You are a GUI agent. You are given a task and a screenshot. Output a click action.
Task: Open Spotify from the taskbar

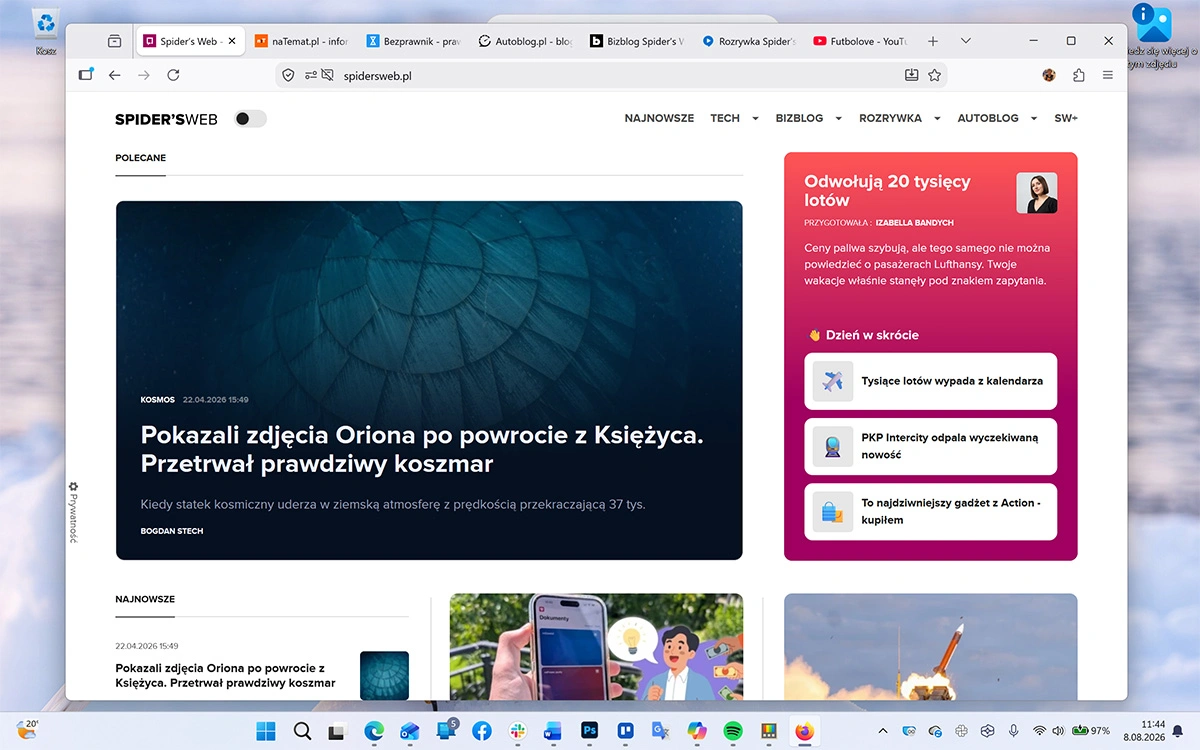733,731
